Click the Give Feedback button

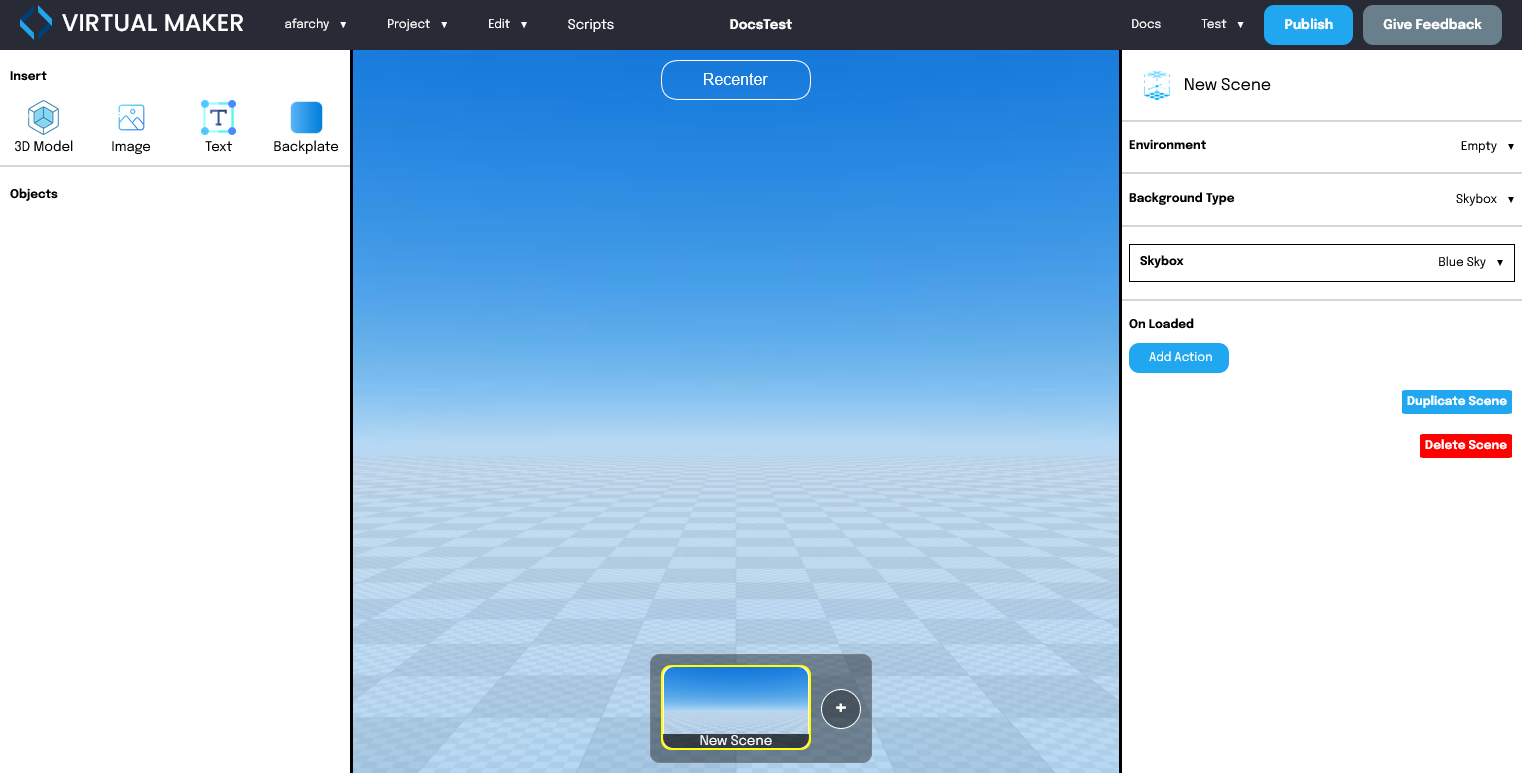click(x=1432, y=24)
